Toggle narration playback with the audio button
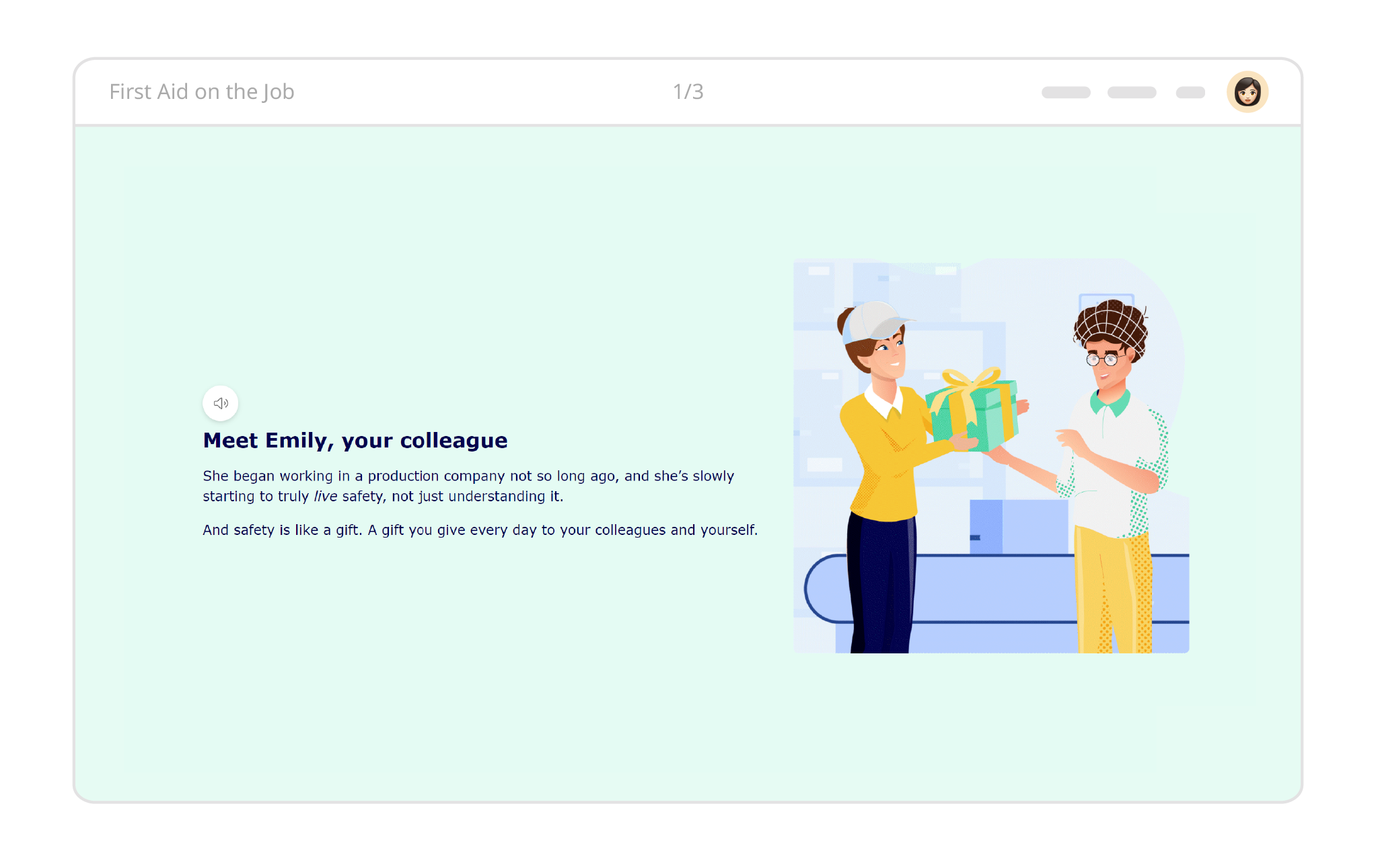Image resolution: width=1374 pixels, height=868 pixels. pos(220,402)
